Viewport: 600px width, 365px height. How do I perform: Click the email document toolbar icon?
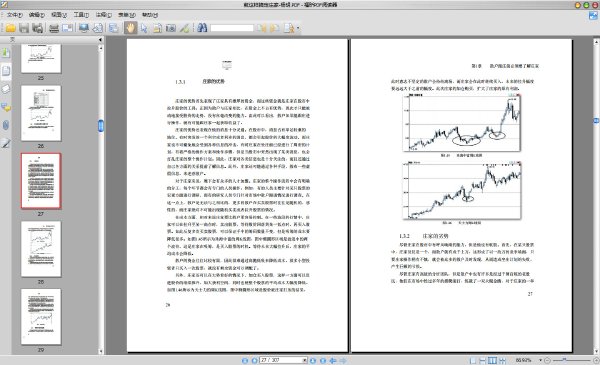(68, 28)
